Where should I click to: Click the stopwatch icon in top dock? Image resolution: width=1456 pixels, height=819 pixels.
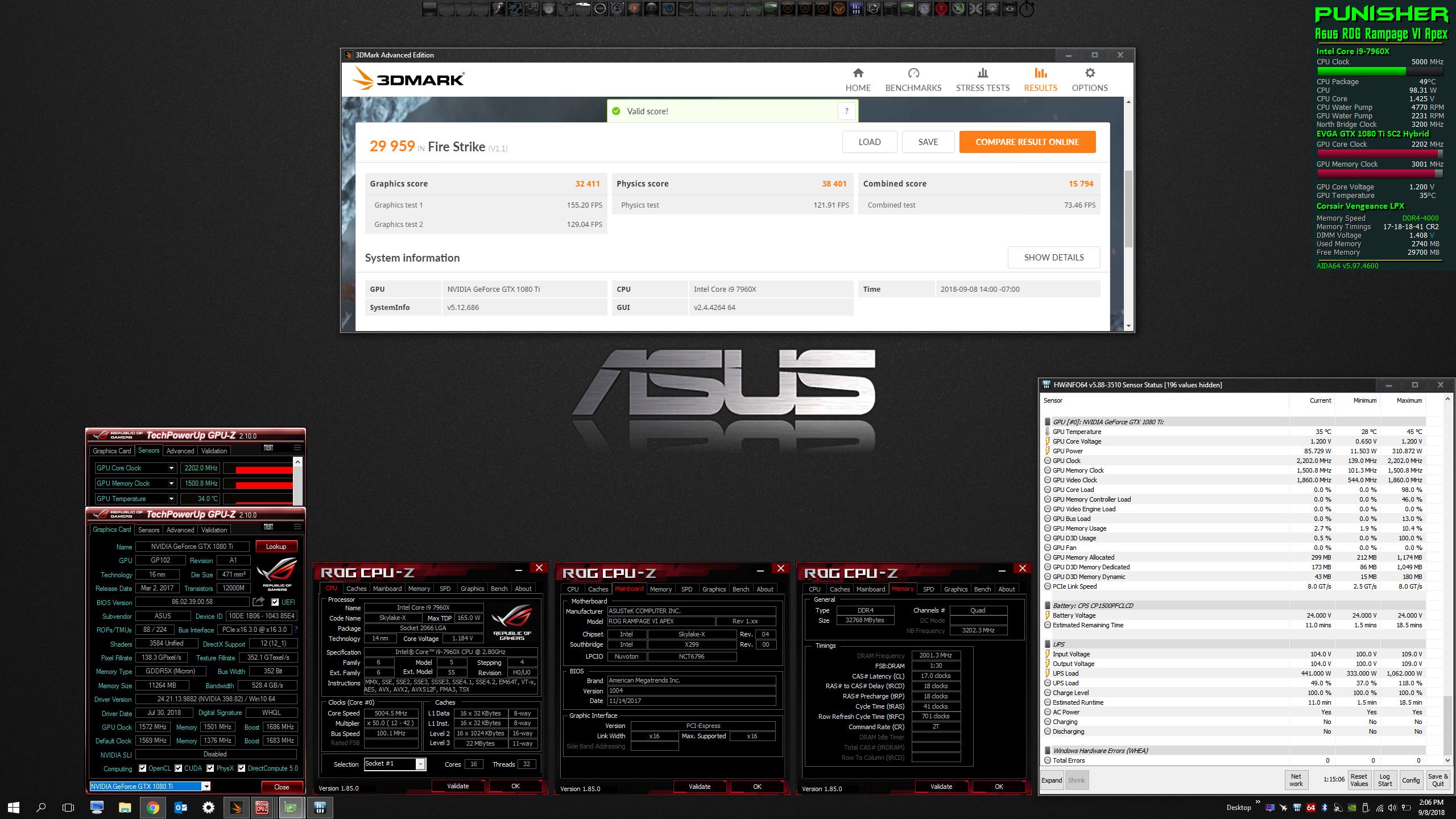(x=1027, y=9)
